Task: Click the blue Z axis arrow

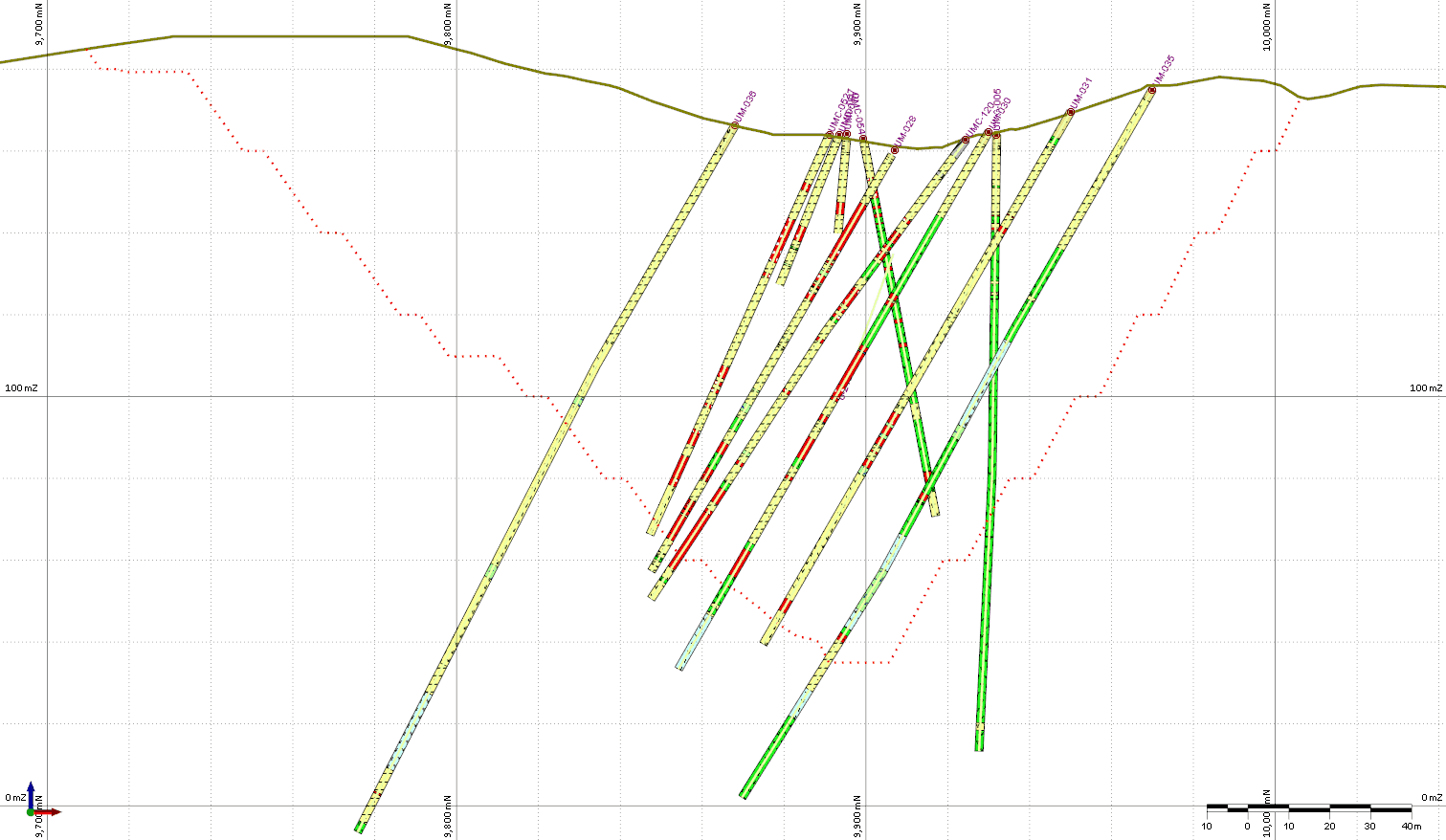Action: coord(31,793)
